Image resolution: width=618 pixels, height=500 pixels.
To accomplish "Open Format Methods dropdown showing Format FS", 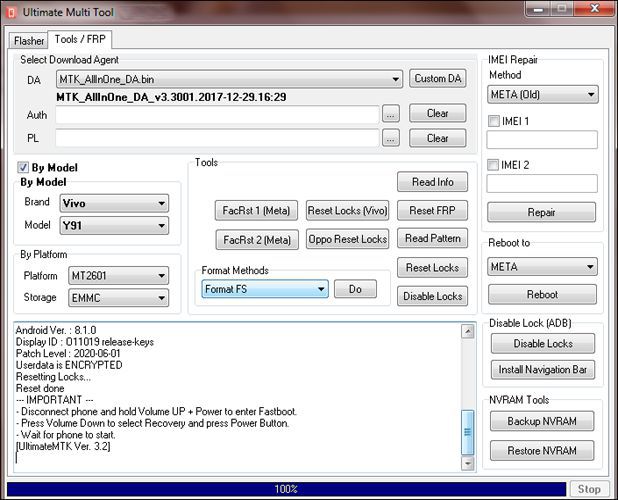I will pos(265,289).
